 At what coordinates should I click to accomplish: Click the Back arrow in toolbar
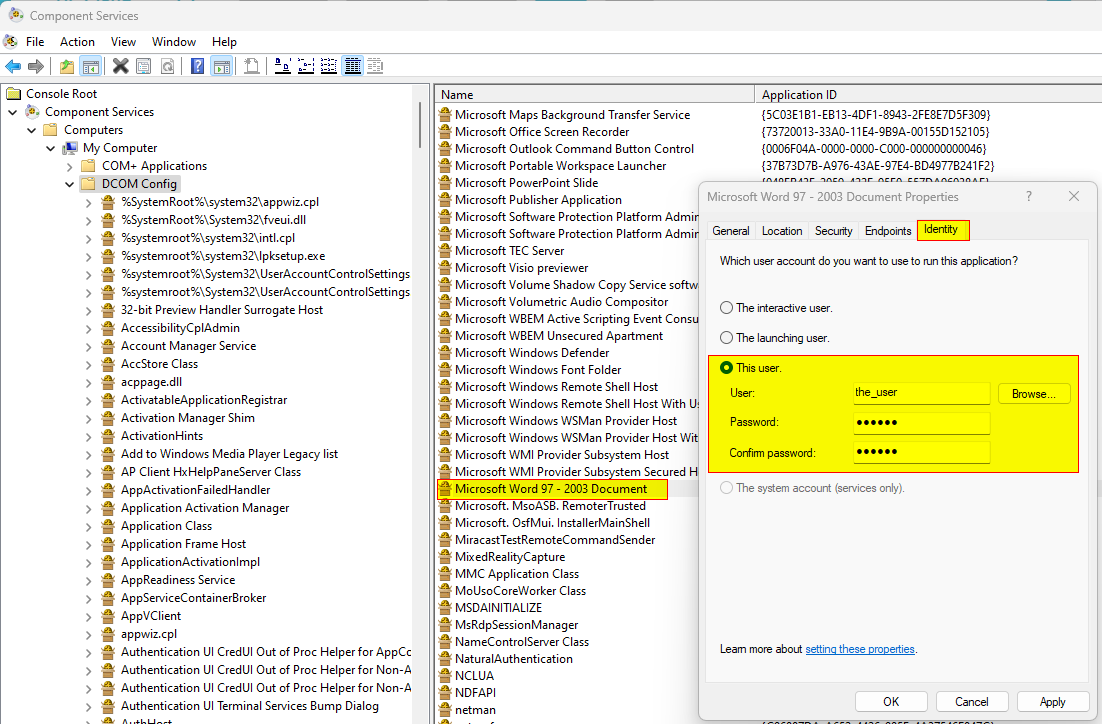click(x=13, y=66)
